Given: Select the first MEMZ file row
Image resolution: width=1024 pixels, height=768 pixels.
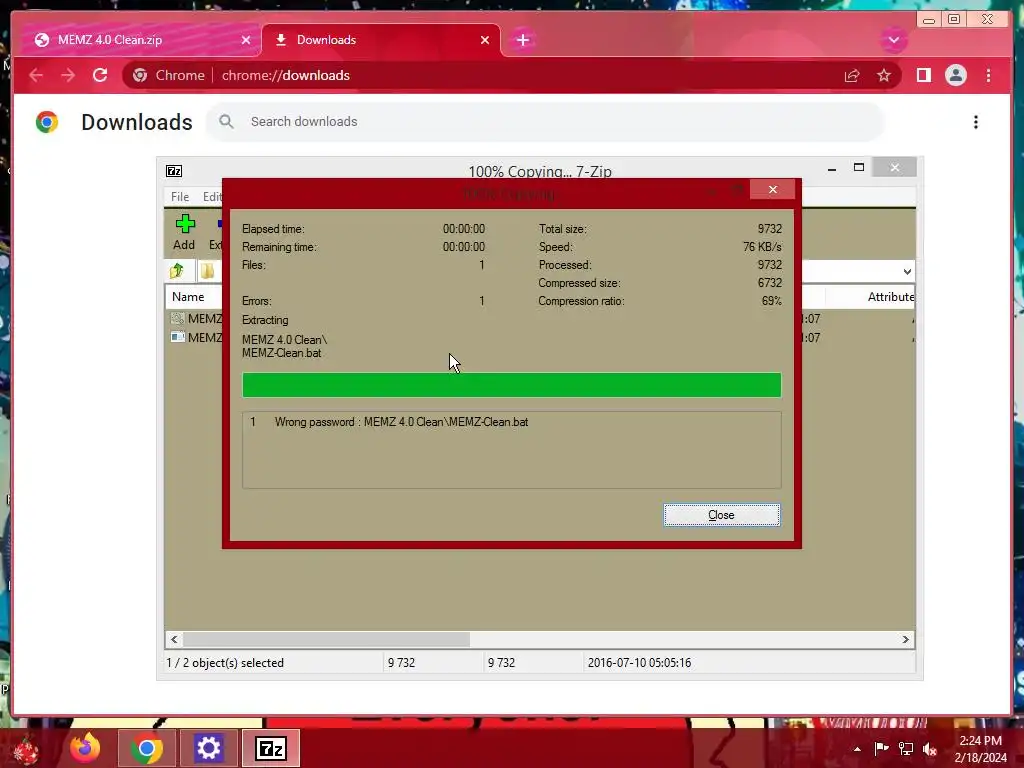Looking at the screenshot, I should click(196, 319).
